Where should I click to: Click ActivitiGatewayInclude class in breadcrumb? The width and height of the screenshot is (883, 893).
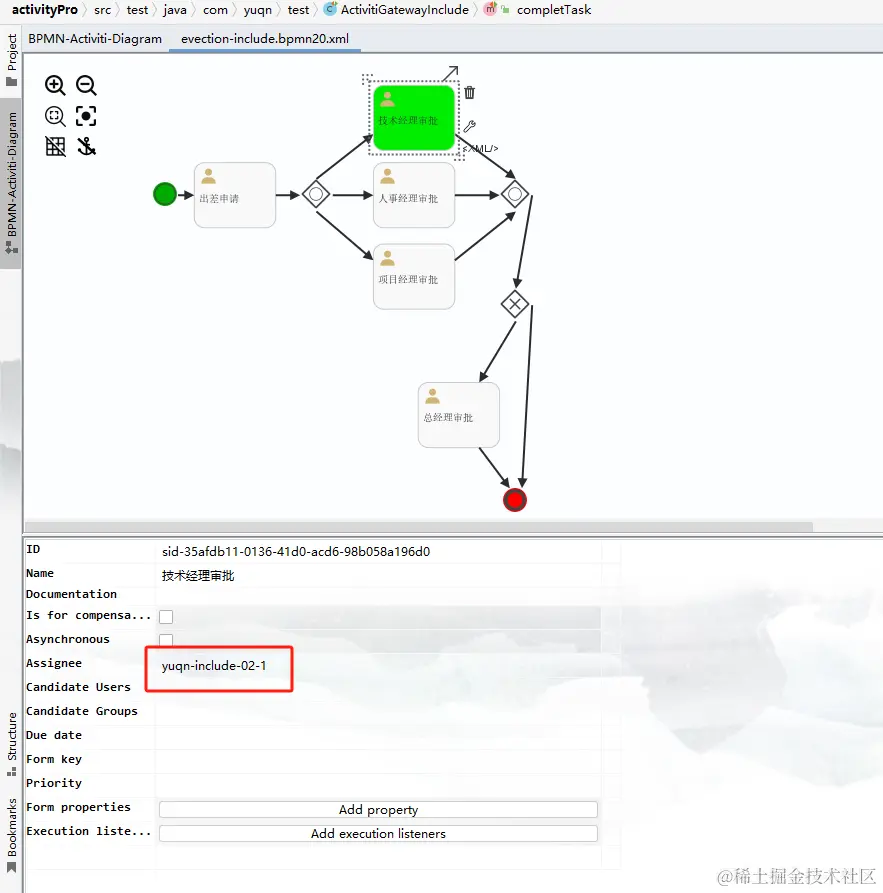point(396,10)
